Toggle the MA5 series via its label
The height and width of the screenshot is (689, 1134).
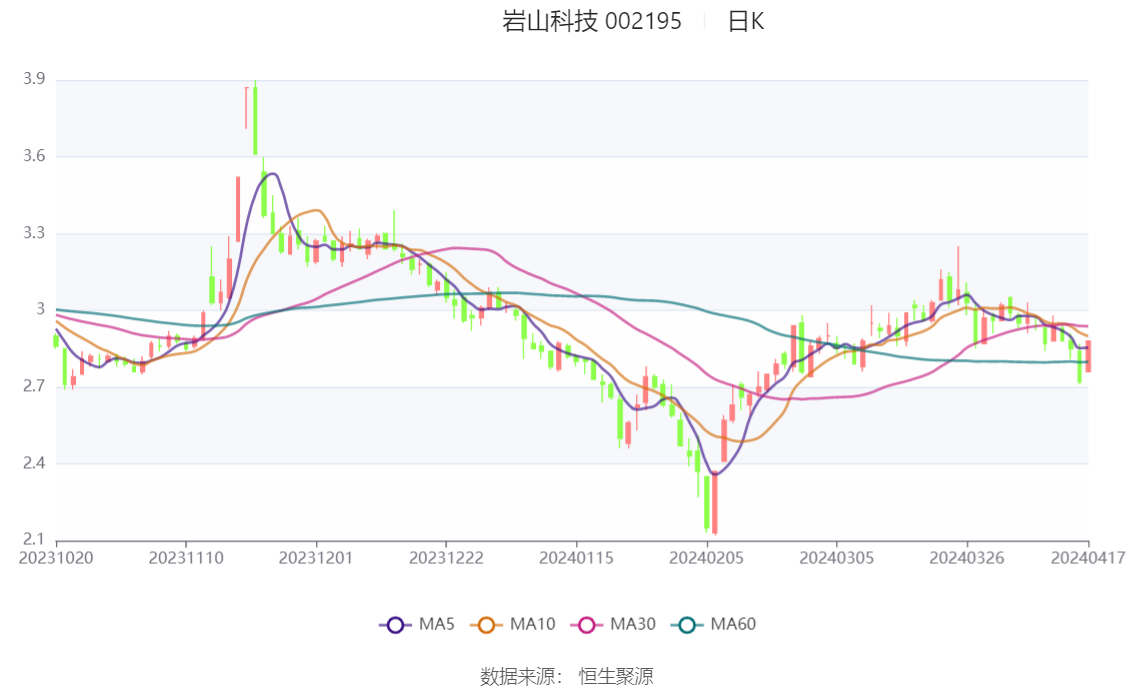(436, 625)
